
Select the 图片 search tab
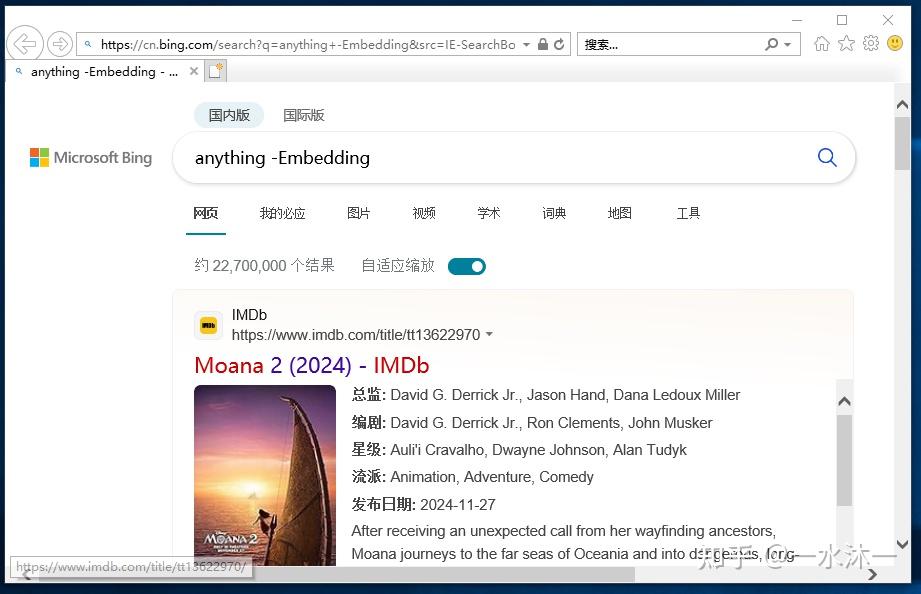(358, 213)
